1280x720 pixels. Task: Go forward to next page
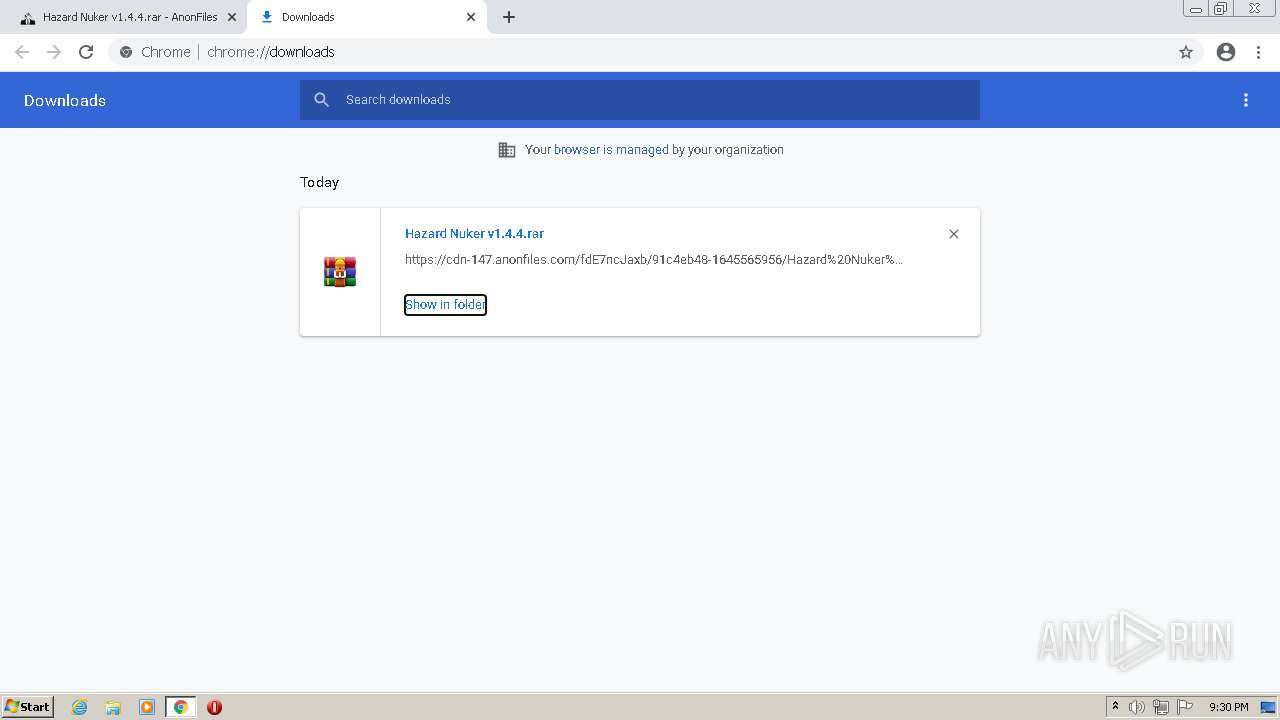coord(54,52)
